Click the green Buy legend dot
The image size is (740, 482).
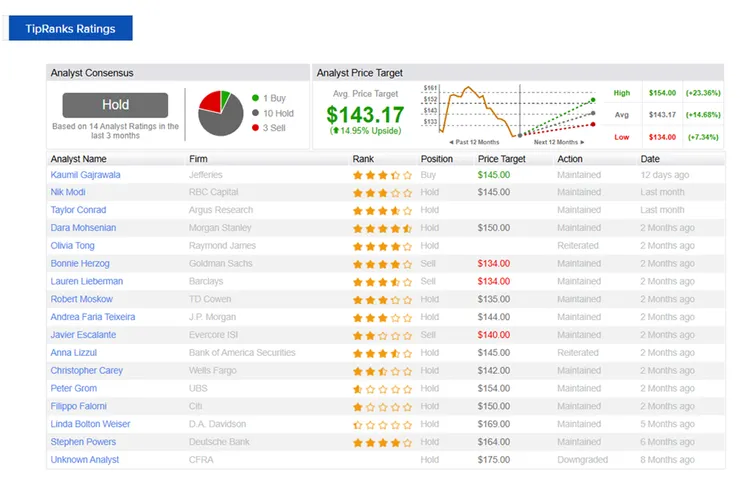point(255,98)
